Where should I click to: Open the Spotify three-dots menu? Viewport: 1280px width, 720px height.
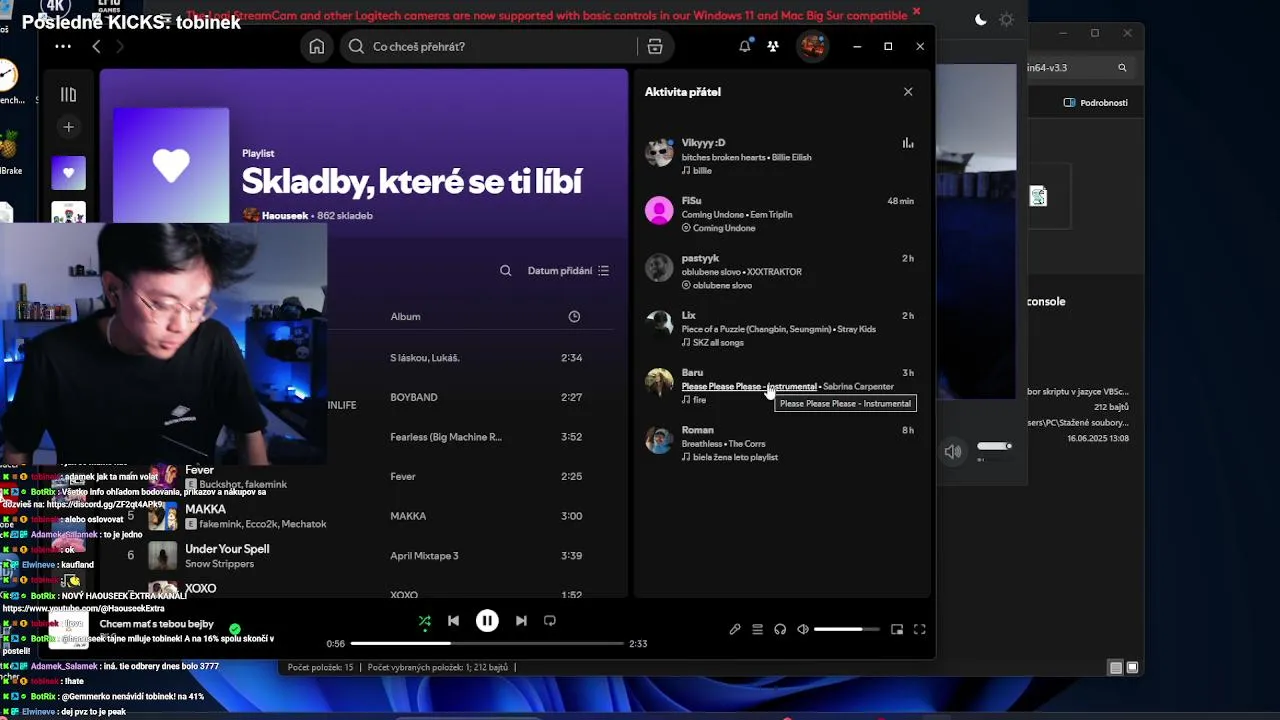(63, 47)
